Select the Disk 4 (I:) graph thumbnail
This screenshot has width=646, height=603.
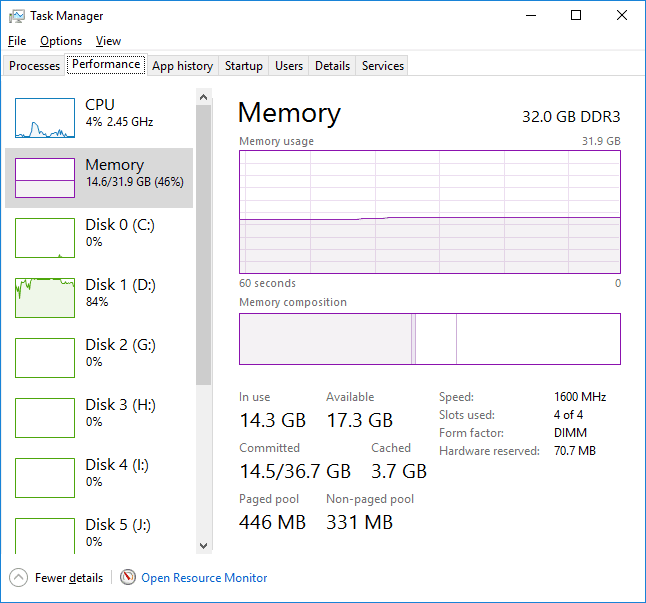[45, 478]
